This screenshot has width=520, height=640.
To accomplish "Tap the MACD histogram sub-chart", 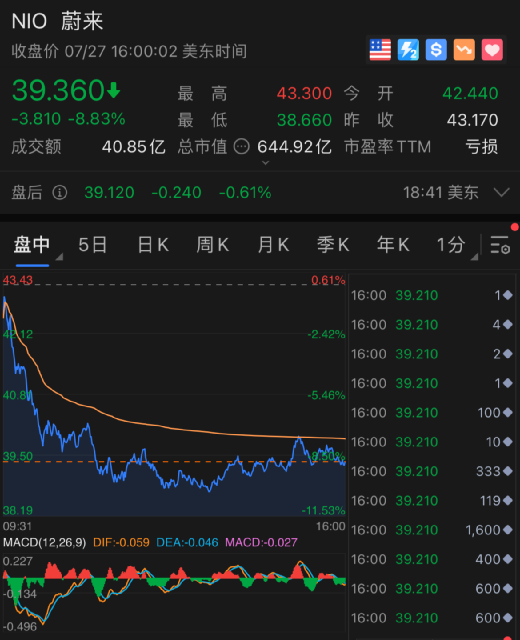I will [x=174, y=594].
